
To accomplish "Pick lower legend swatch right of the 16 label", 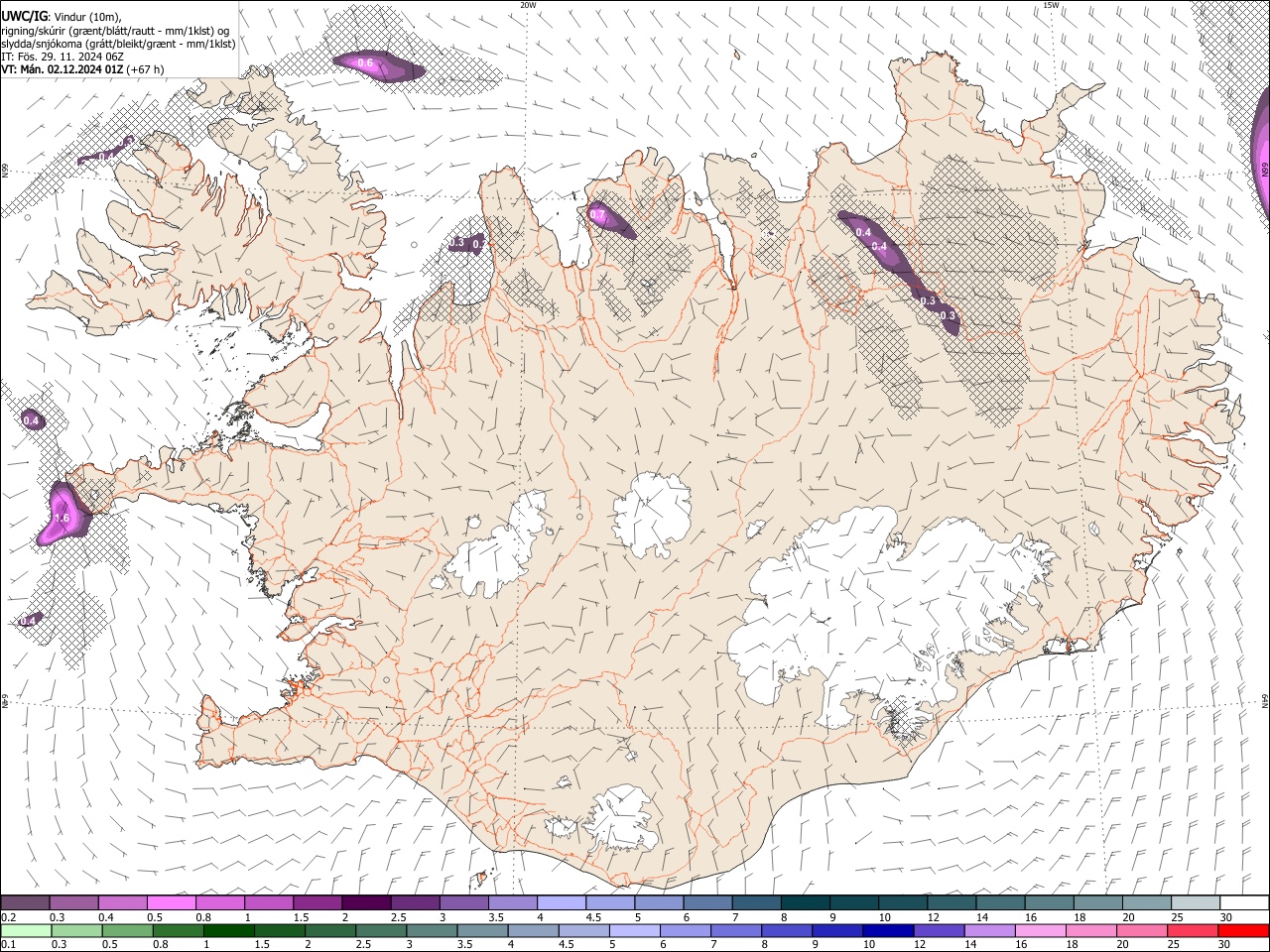I will pos(1039,931).
